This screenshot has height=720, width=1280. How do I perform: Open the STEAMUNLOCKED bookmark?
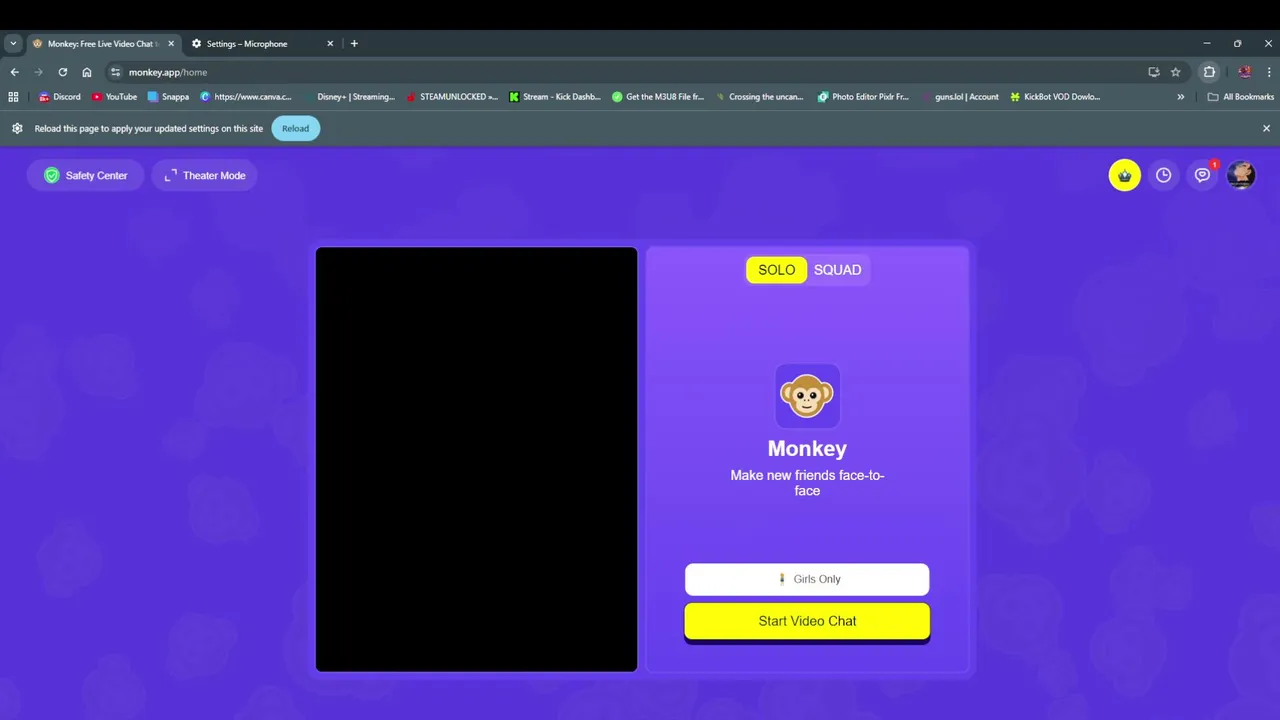[x=452, y=97]
